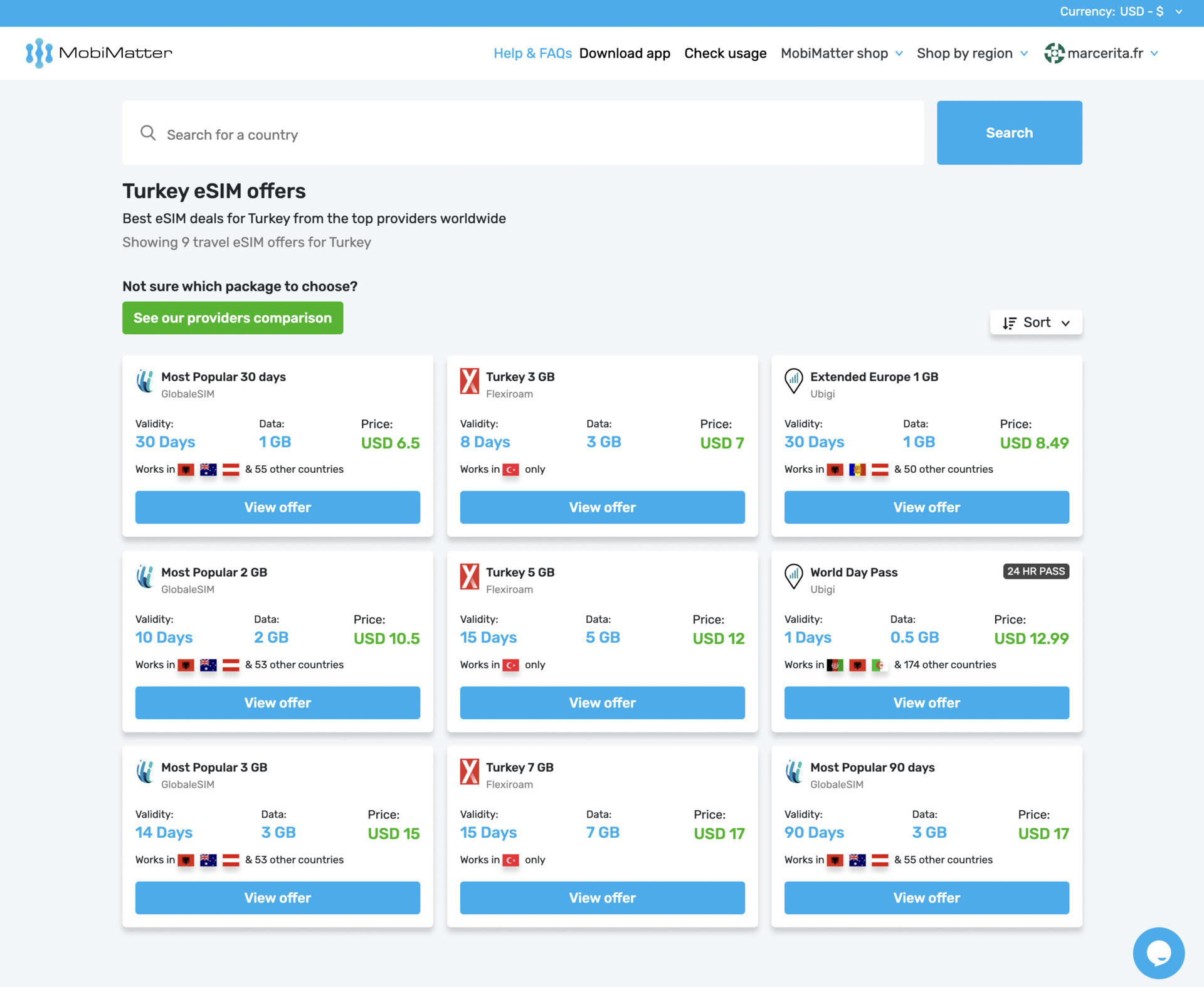Click marcerita.fr user avatar icon
Image resolution: width=1204 pixels, height=987 pixels.
pyautogui.click(x=1054, y=53)
